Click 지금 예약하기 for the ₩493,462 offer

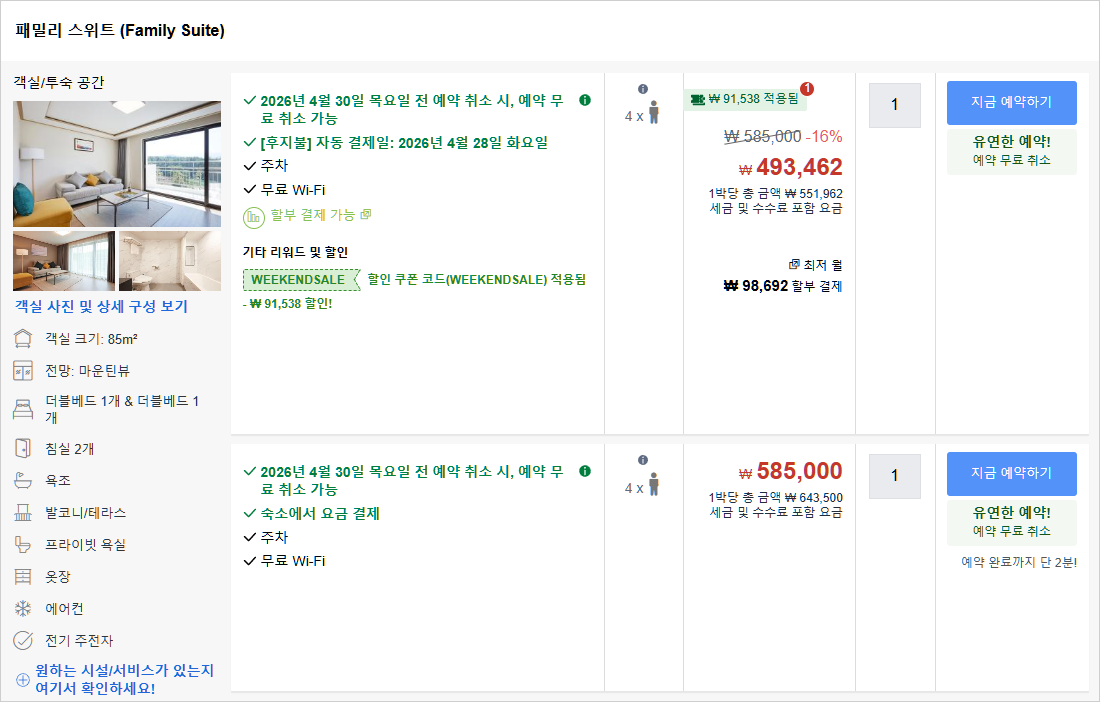pyautogui.click(x=1011, y=103)
